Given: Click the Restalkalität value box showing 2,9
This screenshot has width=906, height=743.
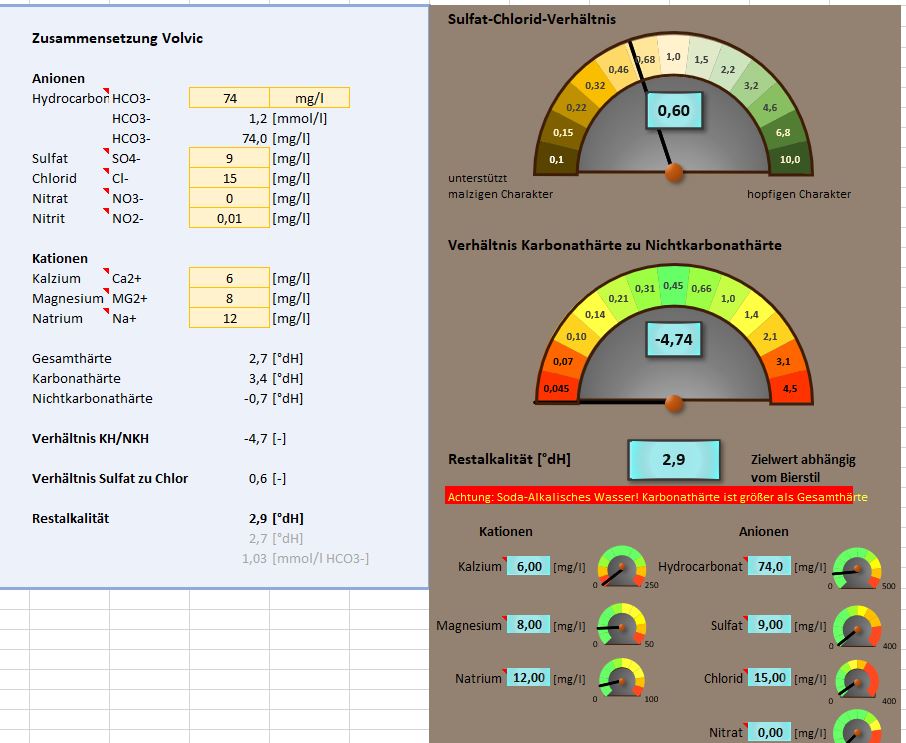Looking at the screenshot, I should (673, 459).
